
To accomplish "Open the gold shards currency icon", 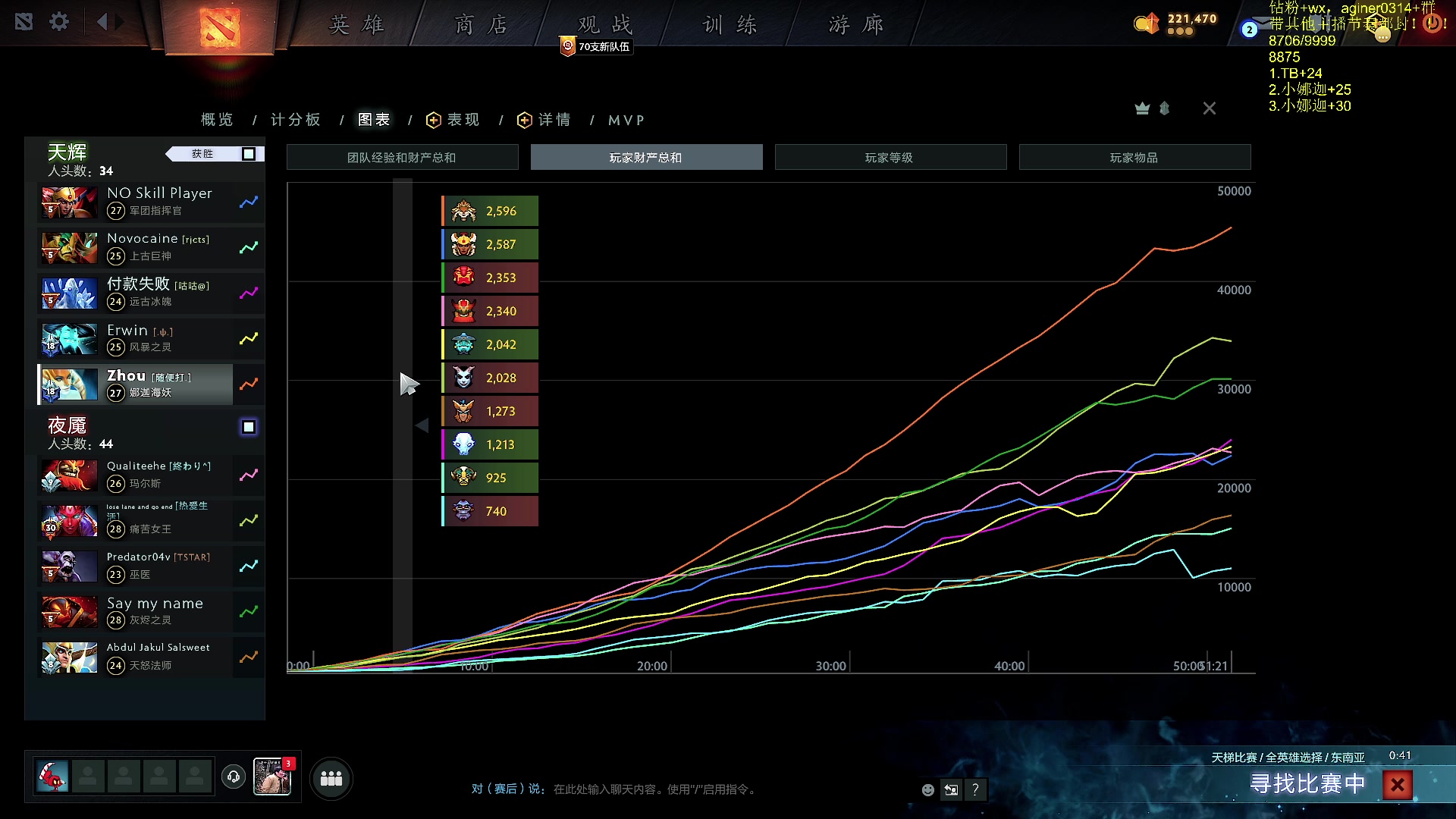I will [1147, 24].
